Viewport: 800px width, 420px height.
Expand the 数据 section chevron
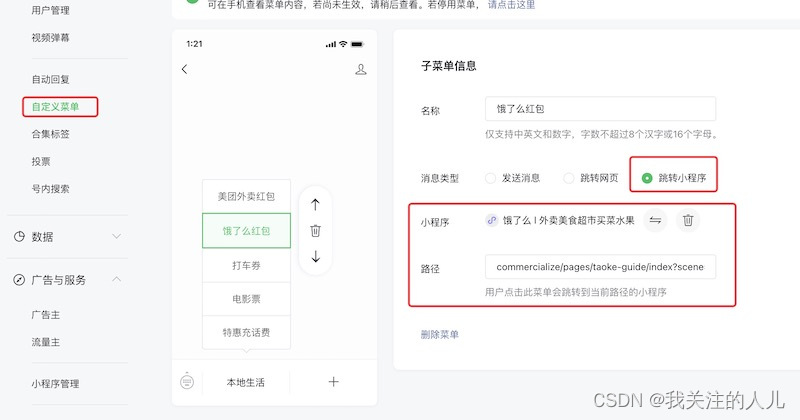[116, 236]
